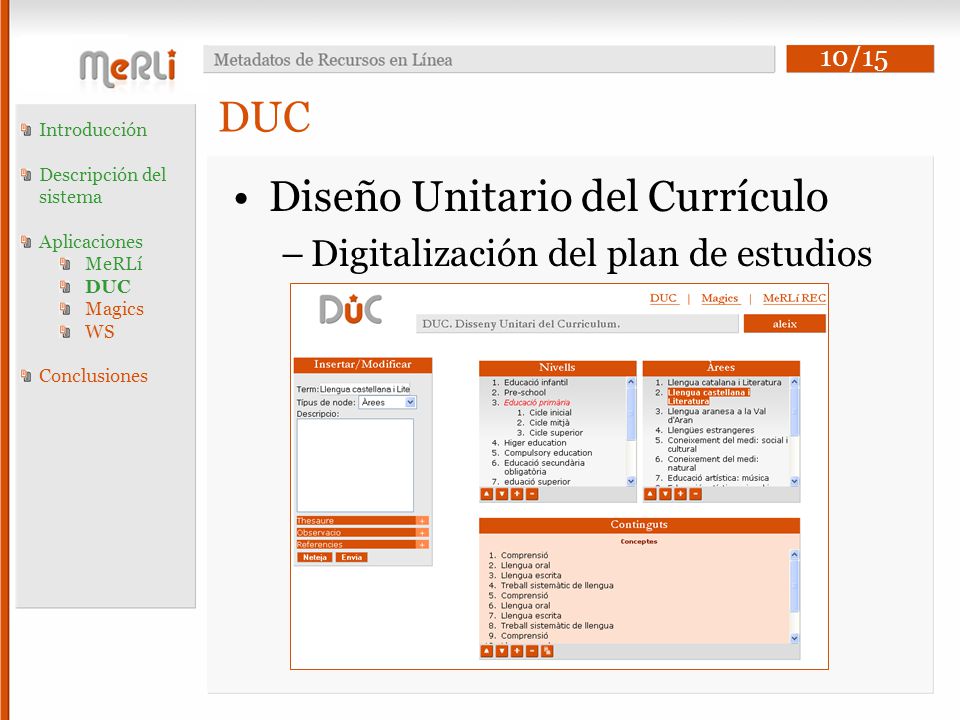Screen dimensions: 960x720
Task: Select Aplicaciones in the sidebar
Action: [x=91, y=242]
